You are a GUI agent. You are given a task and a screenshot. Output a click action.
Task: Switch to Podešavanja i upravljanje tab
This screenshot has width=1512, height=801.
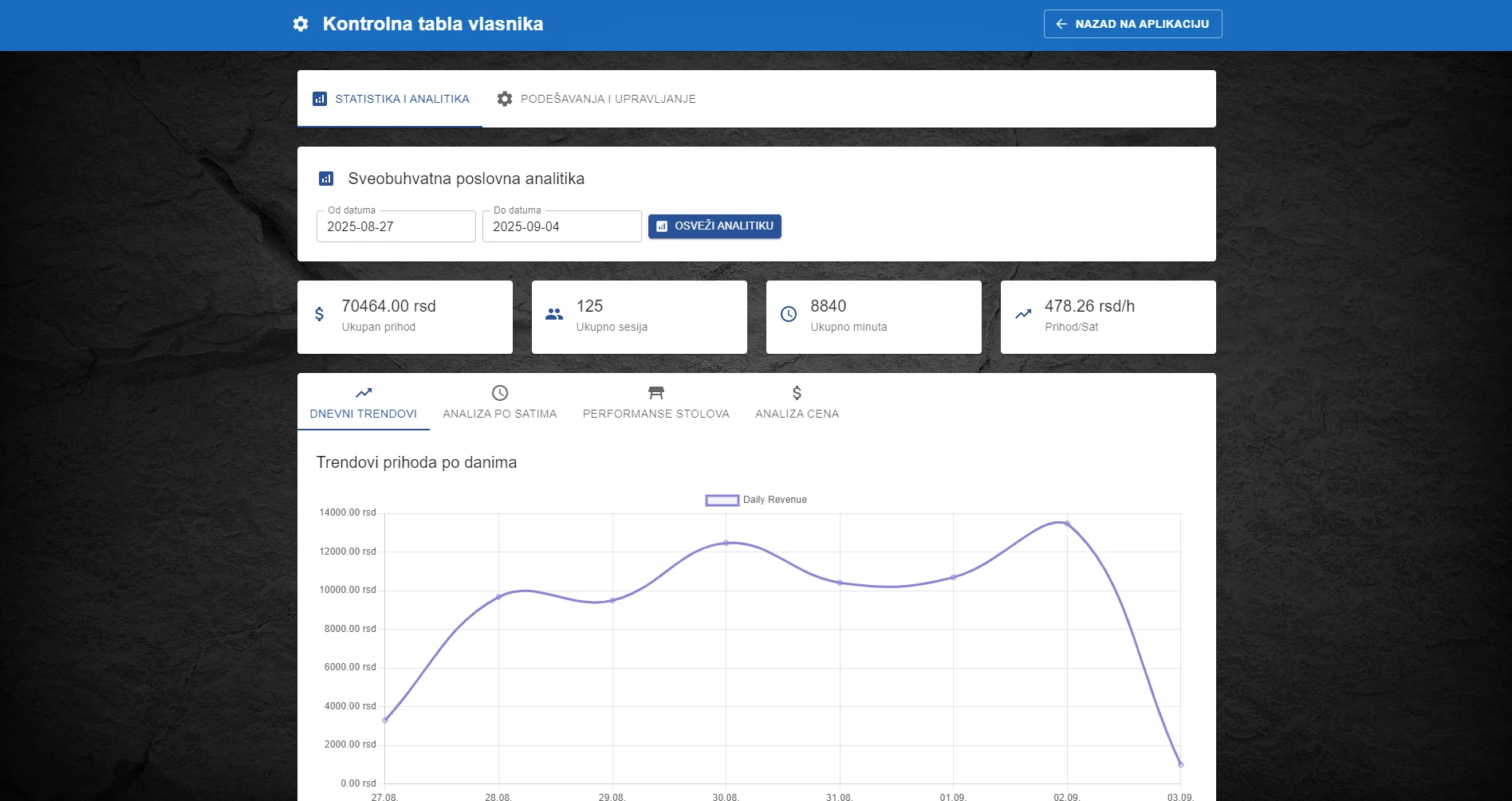(x=597, y=99)
